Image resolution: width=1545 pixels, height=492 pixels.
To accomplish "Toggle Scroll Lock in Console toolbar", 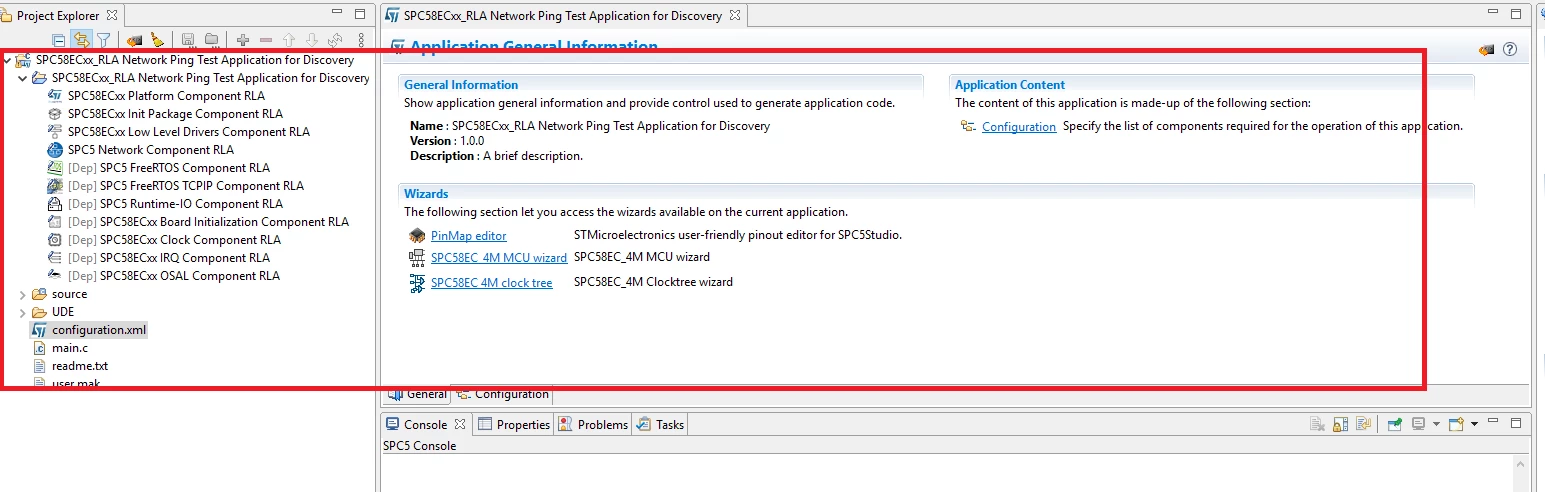I will pos(1342,424).
